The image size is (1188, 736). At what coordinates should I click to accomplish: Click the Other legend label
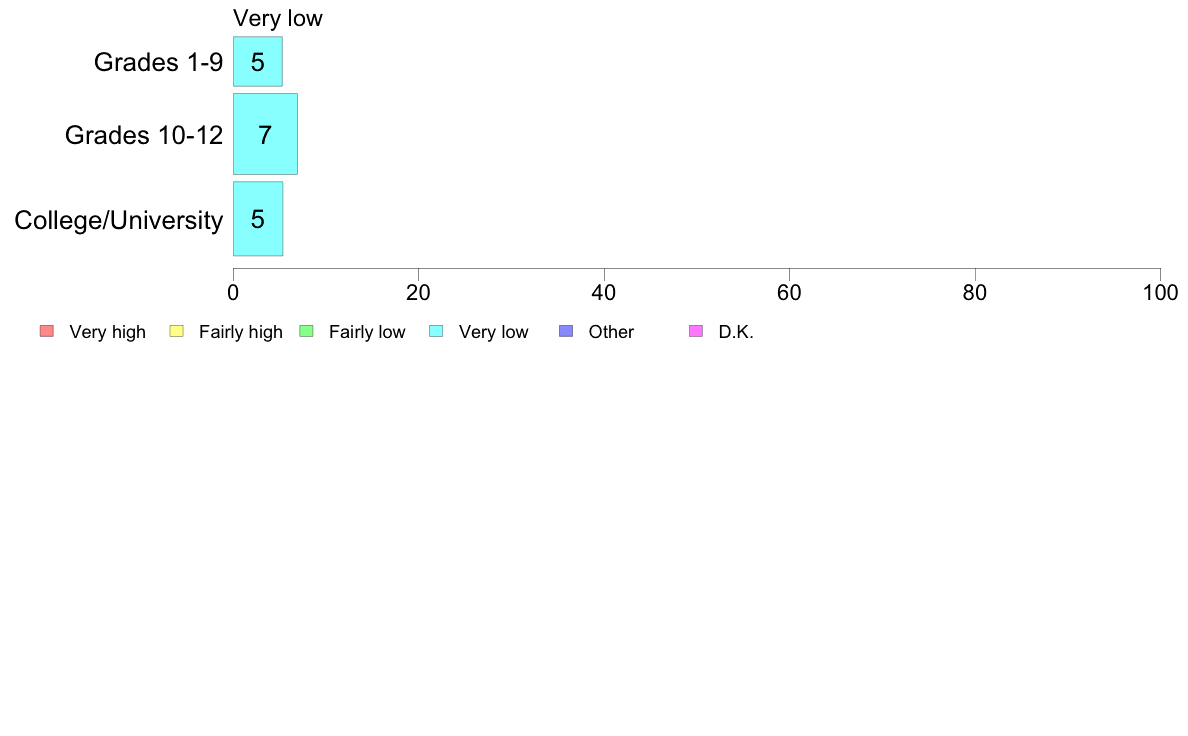611,332
